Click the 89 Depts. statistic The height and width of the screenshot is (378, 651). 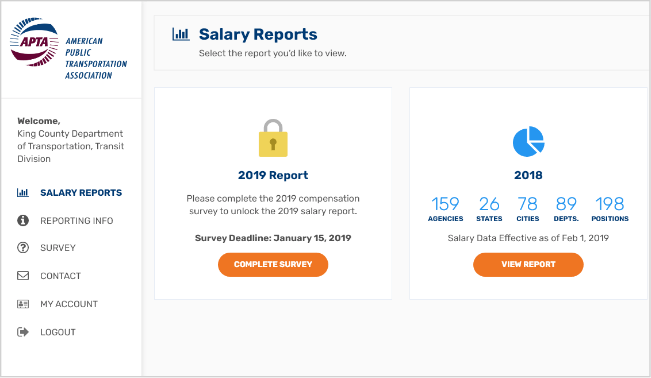click(x=566, y=209)
